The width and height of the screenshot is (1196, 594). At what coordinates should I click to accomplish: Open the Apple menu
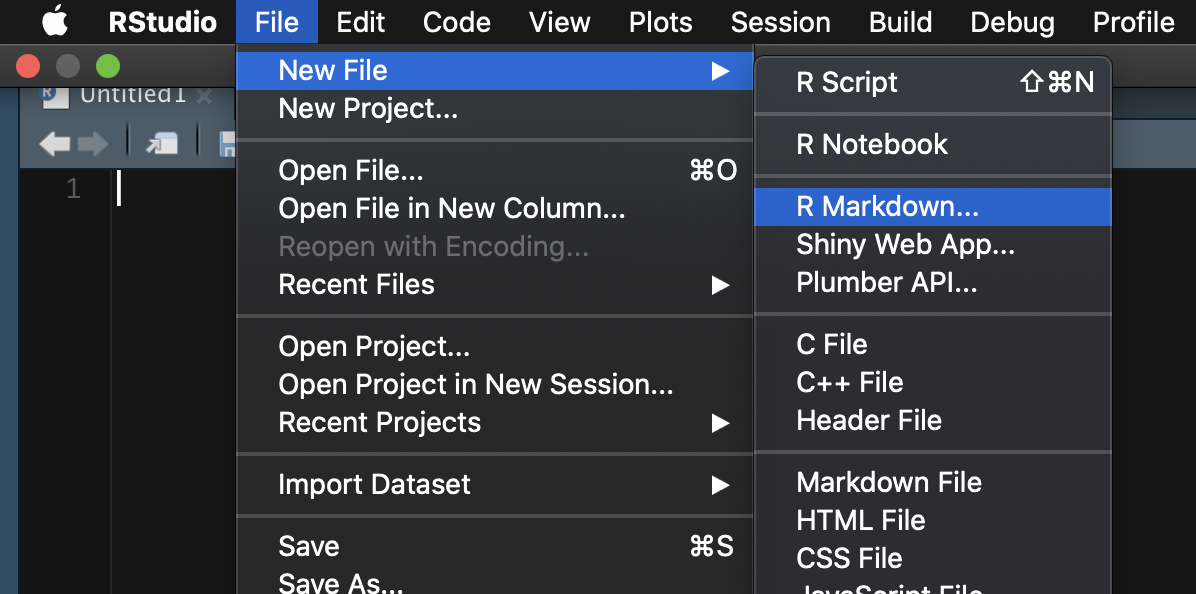54,22
